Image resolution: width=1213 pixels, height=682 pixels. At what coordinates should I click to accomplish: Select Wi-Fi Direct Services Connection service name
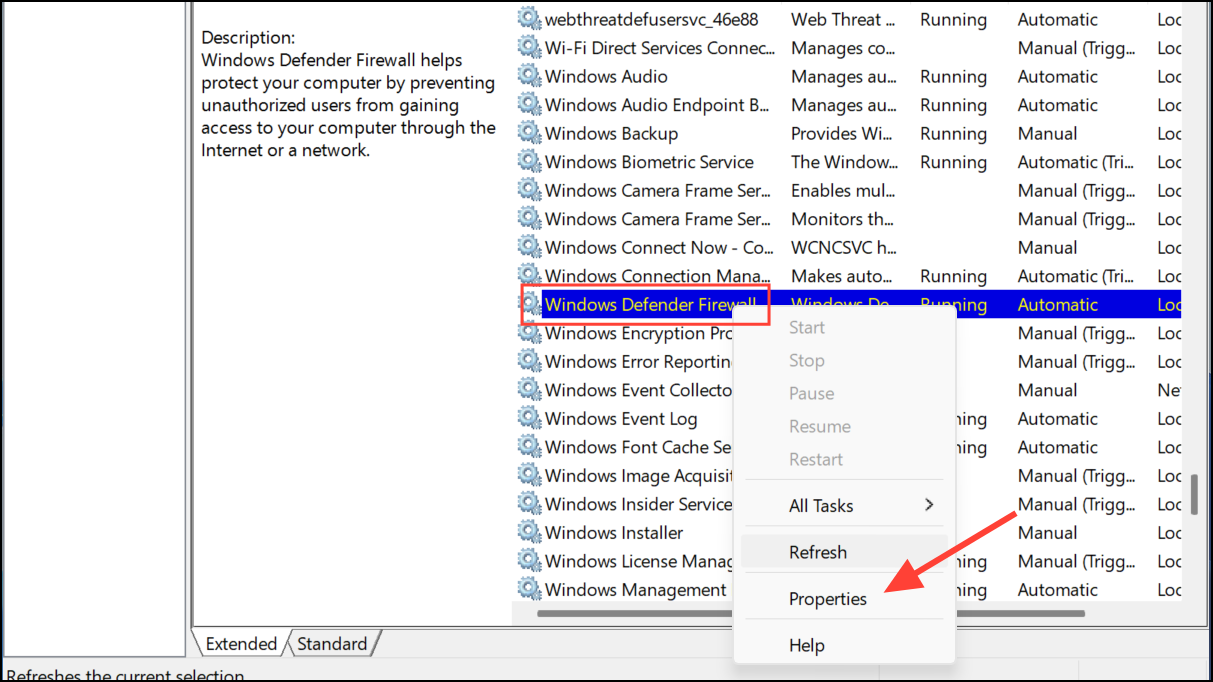pyautogui.click(x=659, y=48)
